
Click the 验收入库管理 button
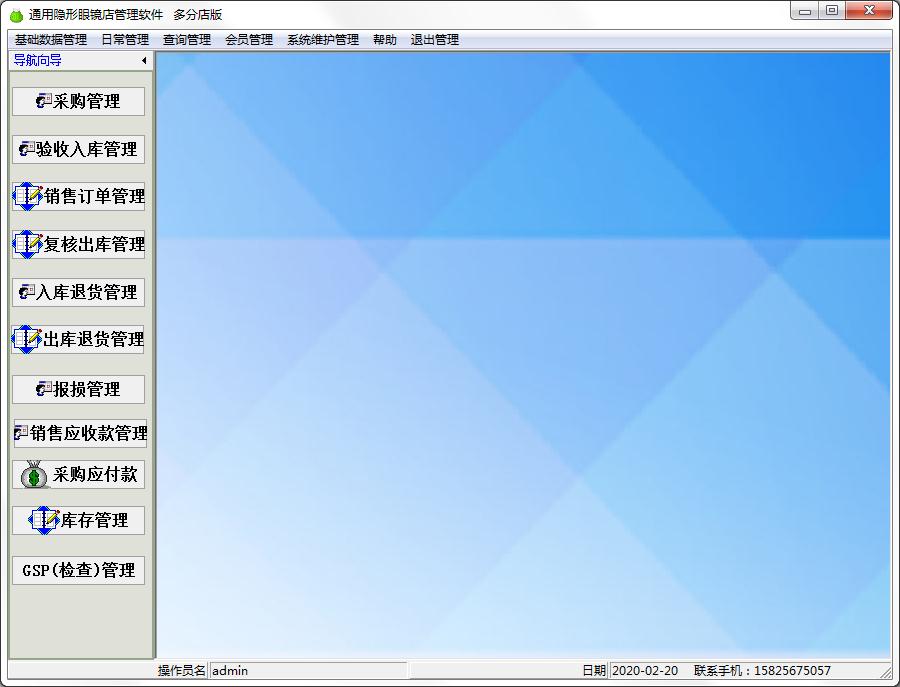(78, 149)
